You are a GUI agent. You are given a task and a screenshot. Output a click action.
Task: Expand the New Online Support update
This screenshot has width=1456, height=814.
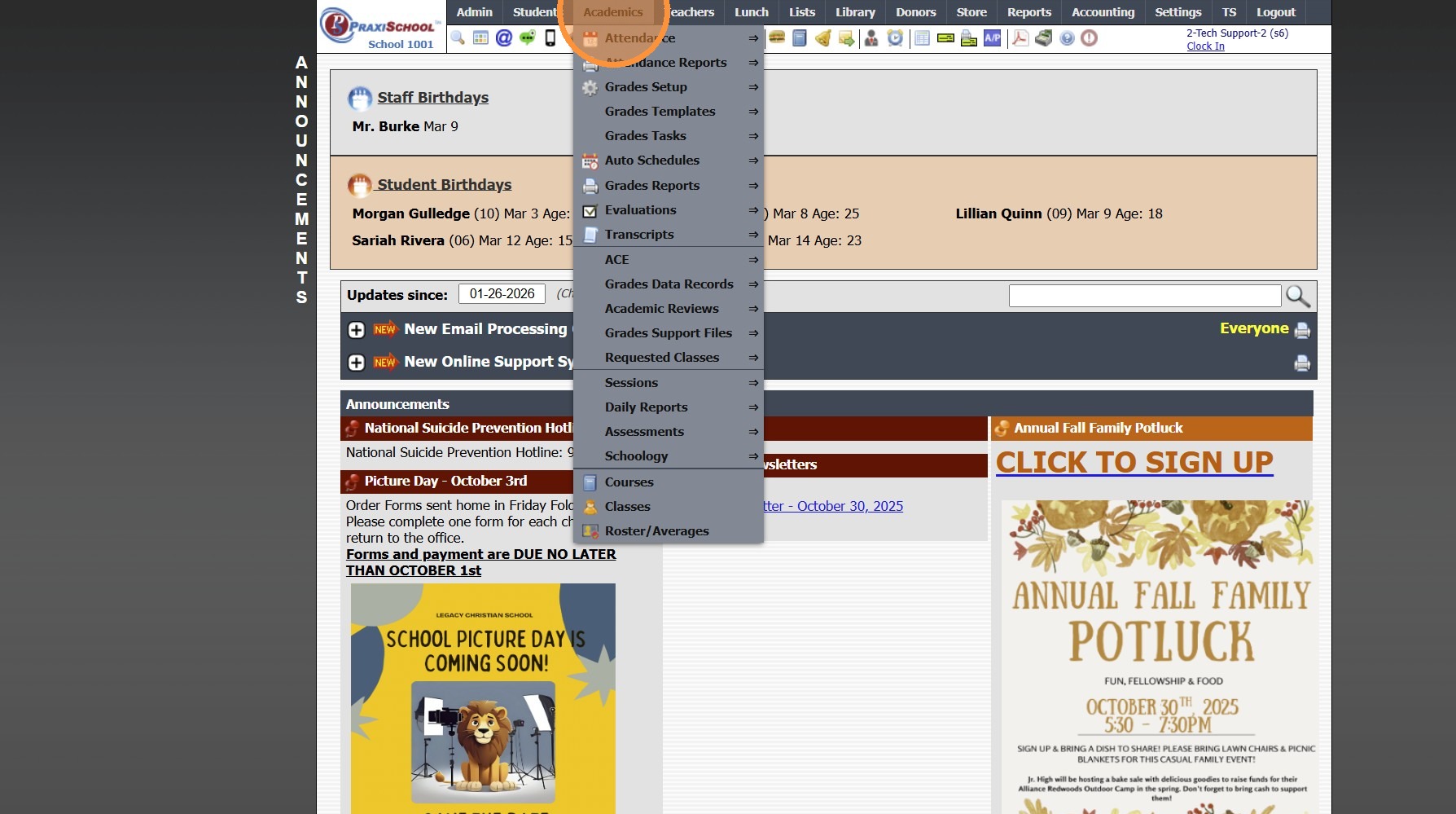pos(357,363)
